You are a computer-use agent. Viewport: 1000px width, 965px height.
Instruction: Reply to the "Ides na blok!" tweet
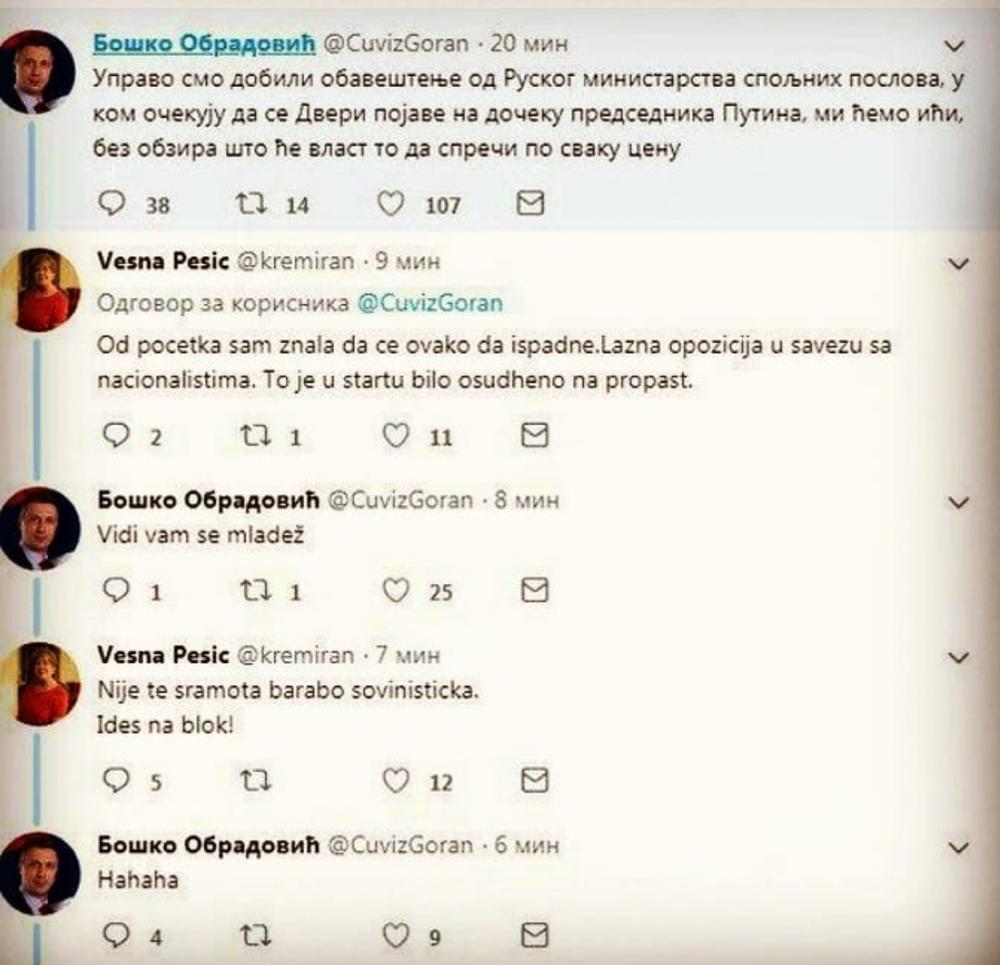[x=117, y=782]
